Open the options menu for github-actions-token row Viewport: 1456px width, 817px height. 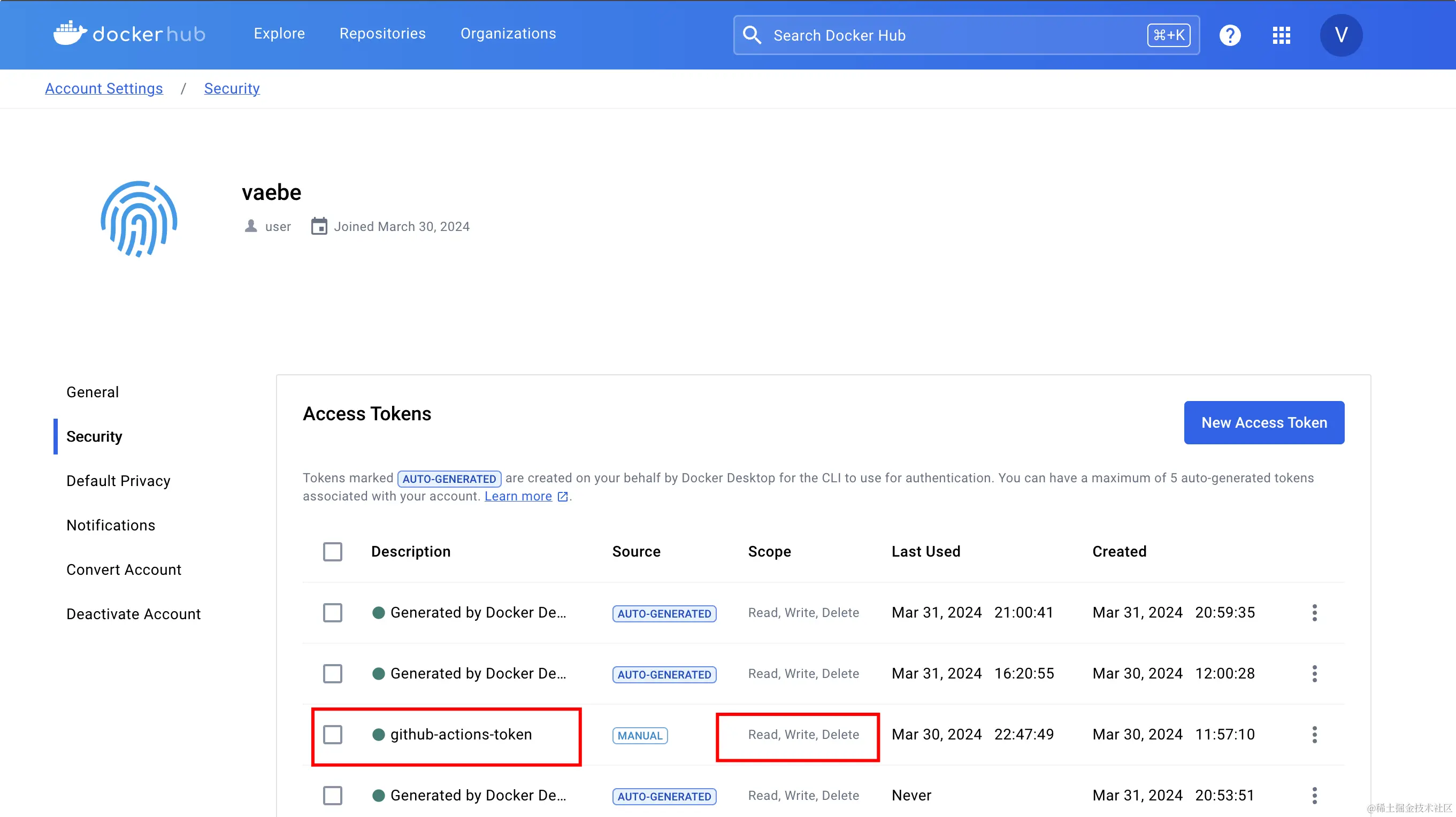[1314, 735]
